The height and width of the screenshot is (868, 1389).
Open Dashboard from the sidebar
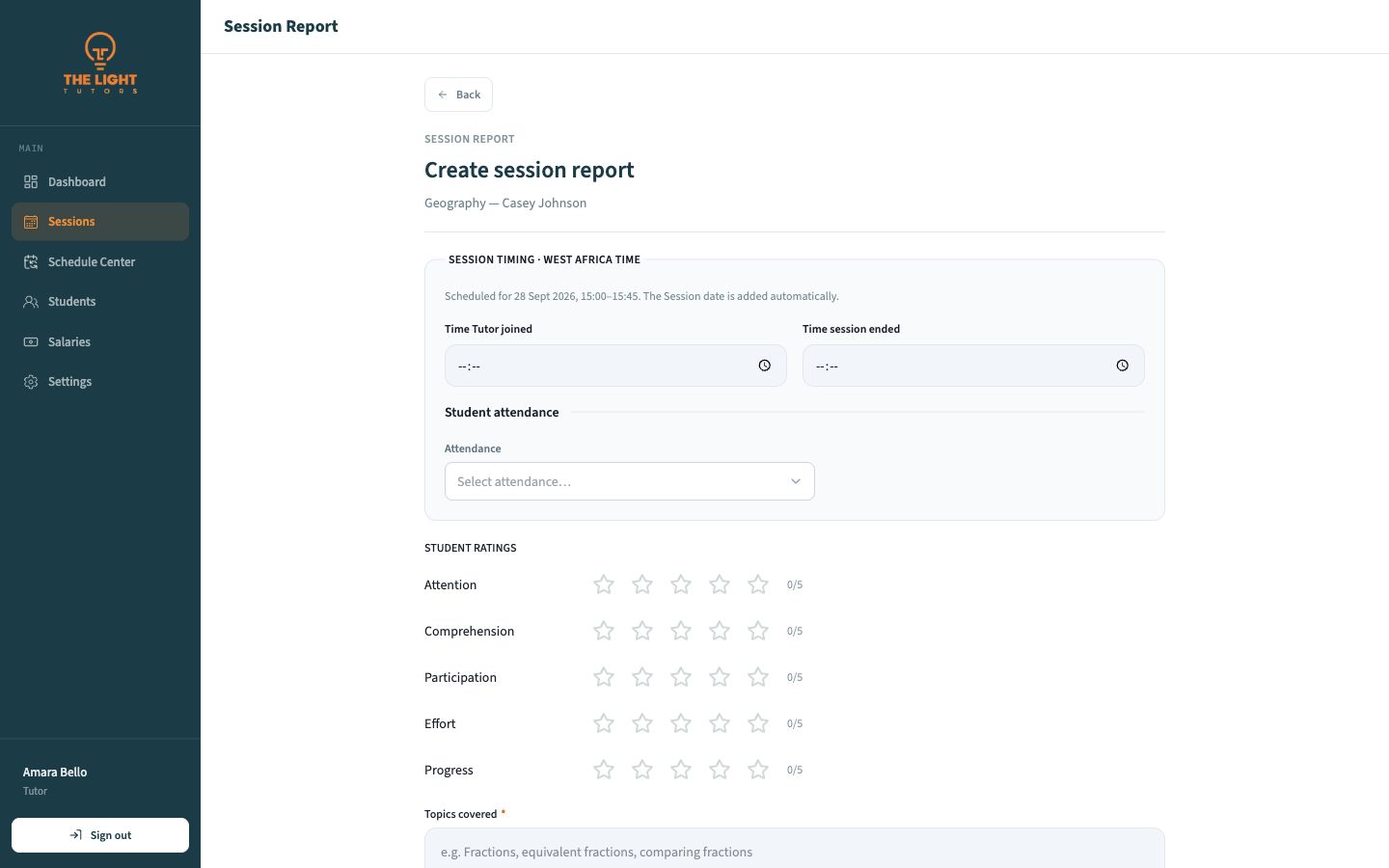tap(100, 181)
